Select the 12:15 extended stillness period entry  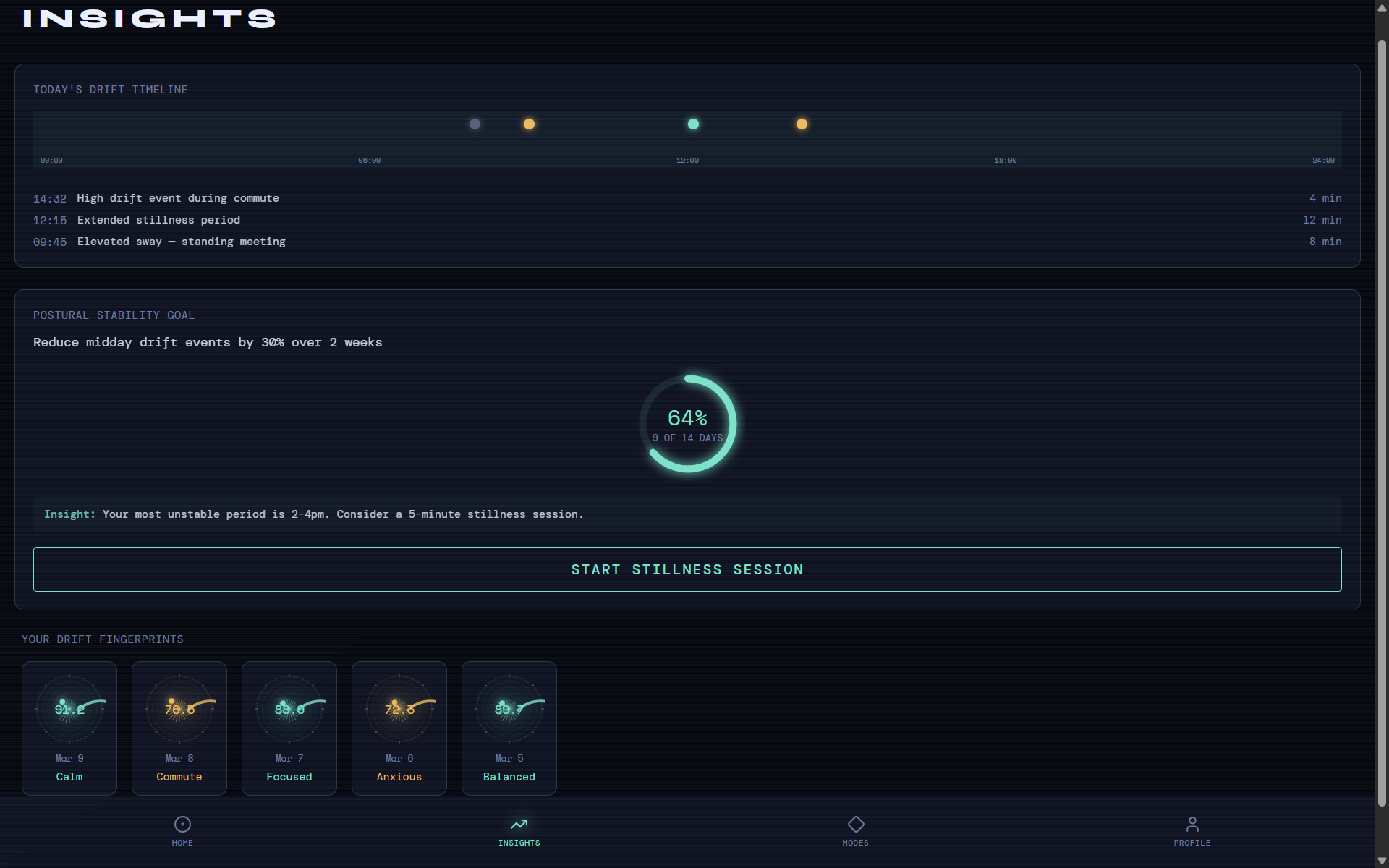point(158,220)
